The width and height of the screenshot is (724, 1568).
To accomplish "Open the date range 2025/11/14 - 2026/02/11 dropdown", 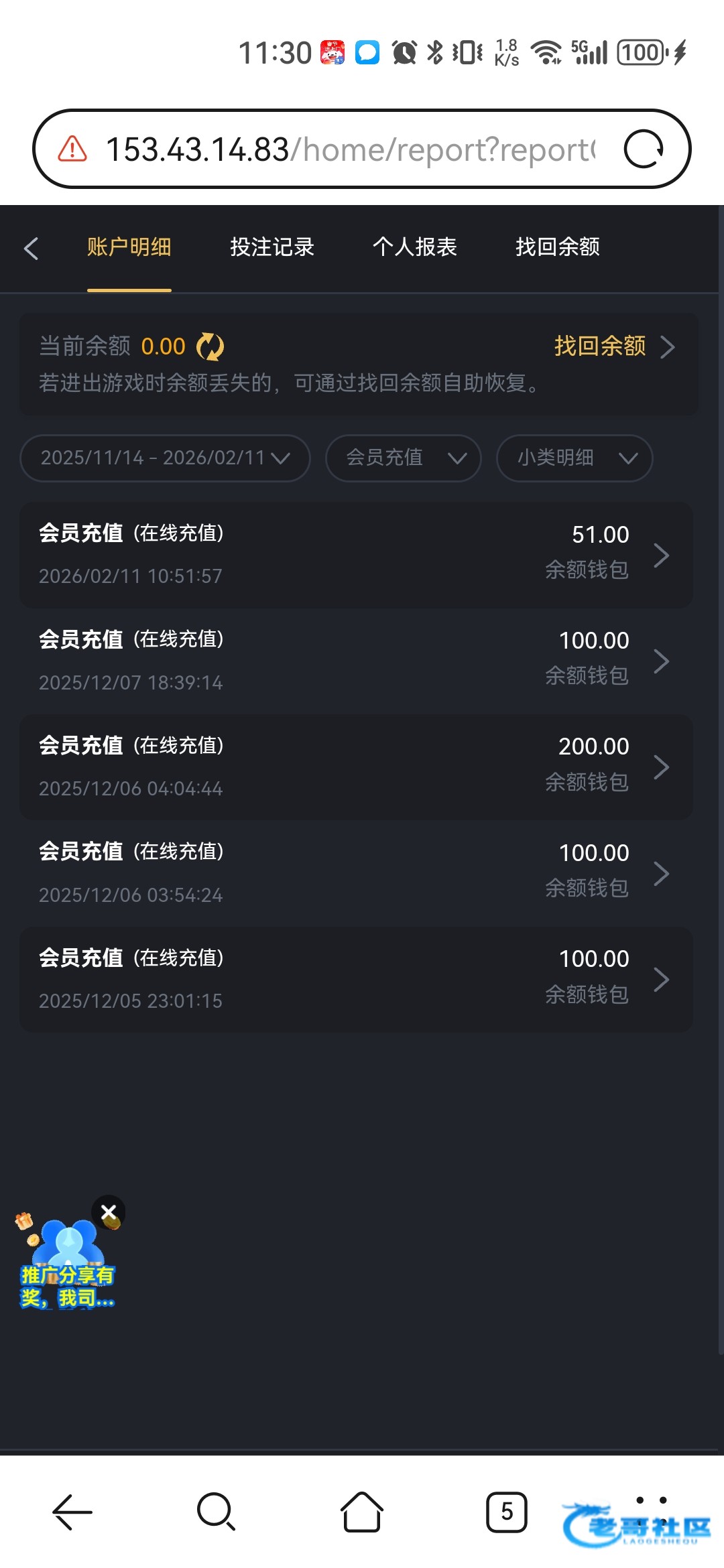I will click(165, 458).
